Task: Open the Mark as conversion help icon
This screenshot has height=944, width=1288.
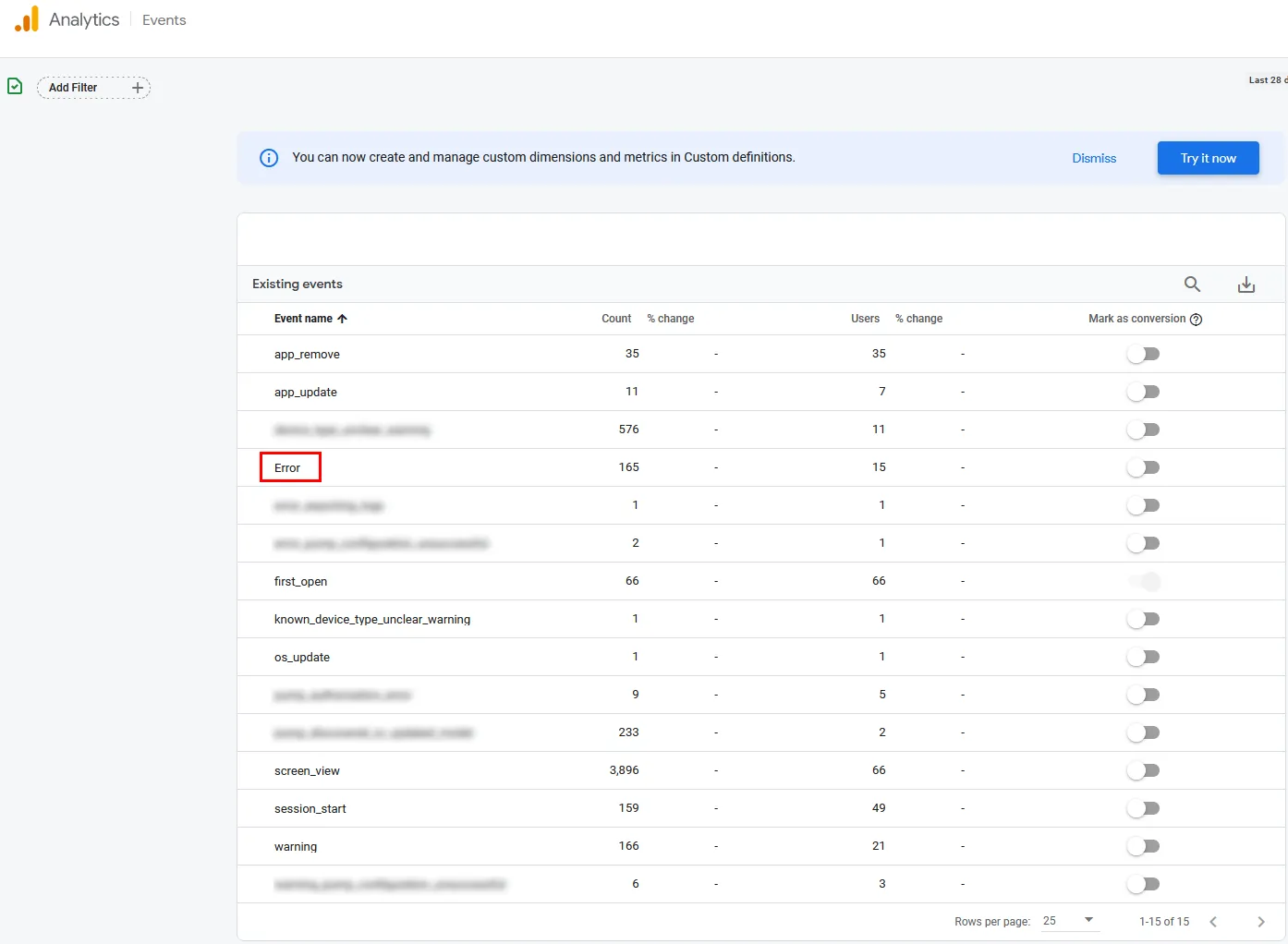Action: pos(1197,320)
